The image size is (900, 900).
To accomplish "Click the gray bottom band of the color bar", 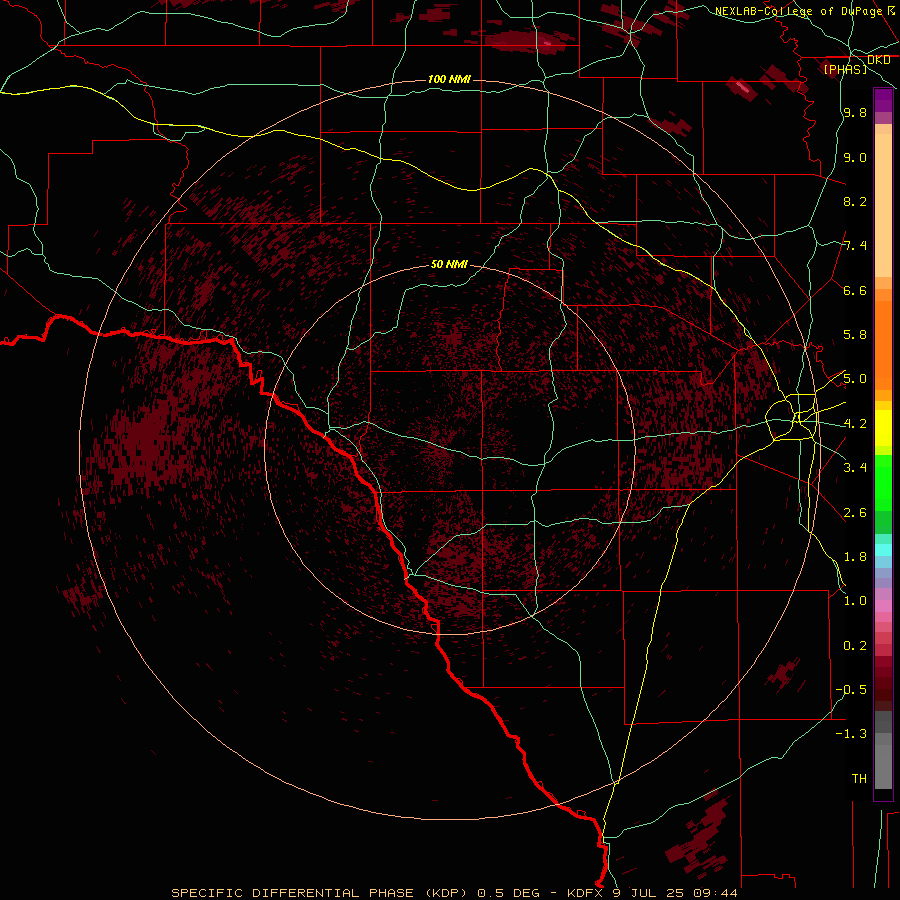I will 883,761.
